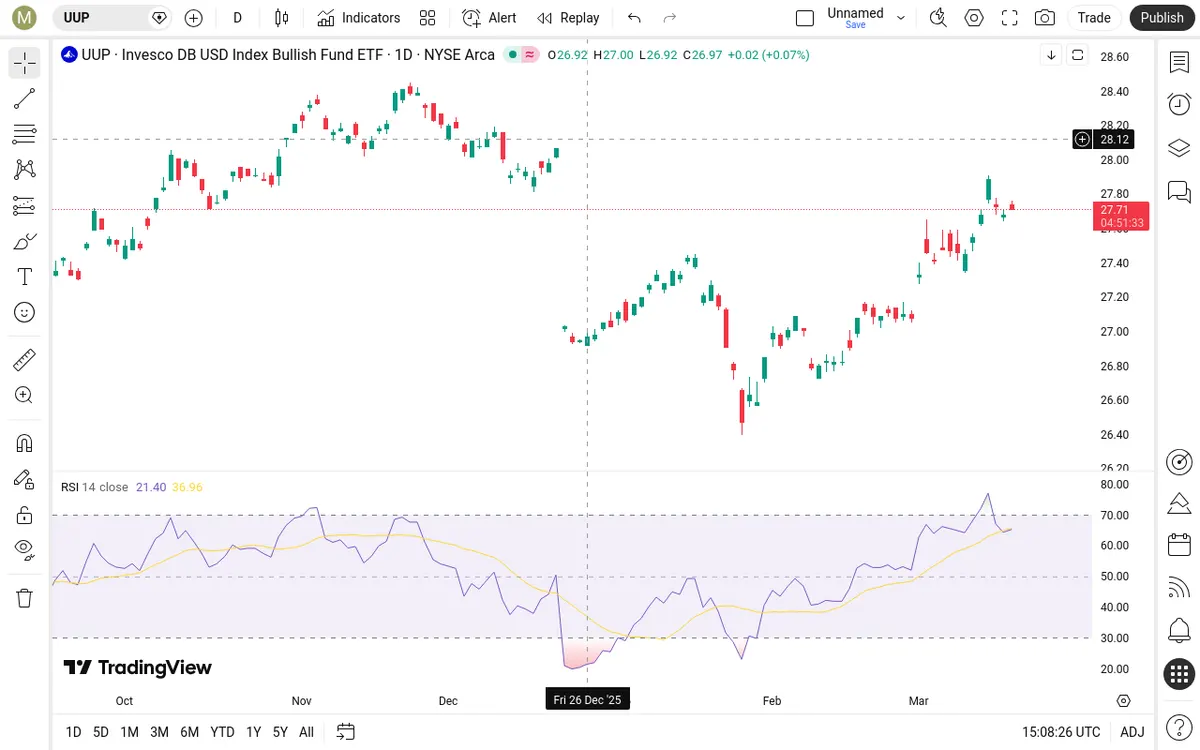Open the chats panel icon
Screen dimensions: 1200x750
(x=1179, y=190)
